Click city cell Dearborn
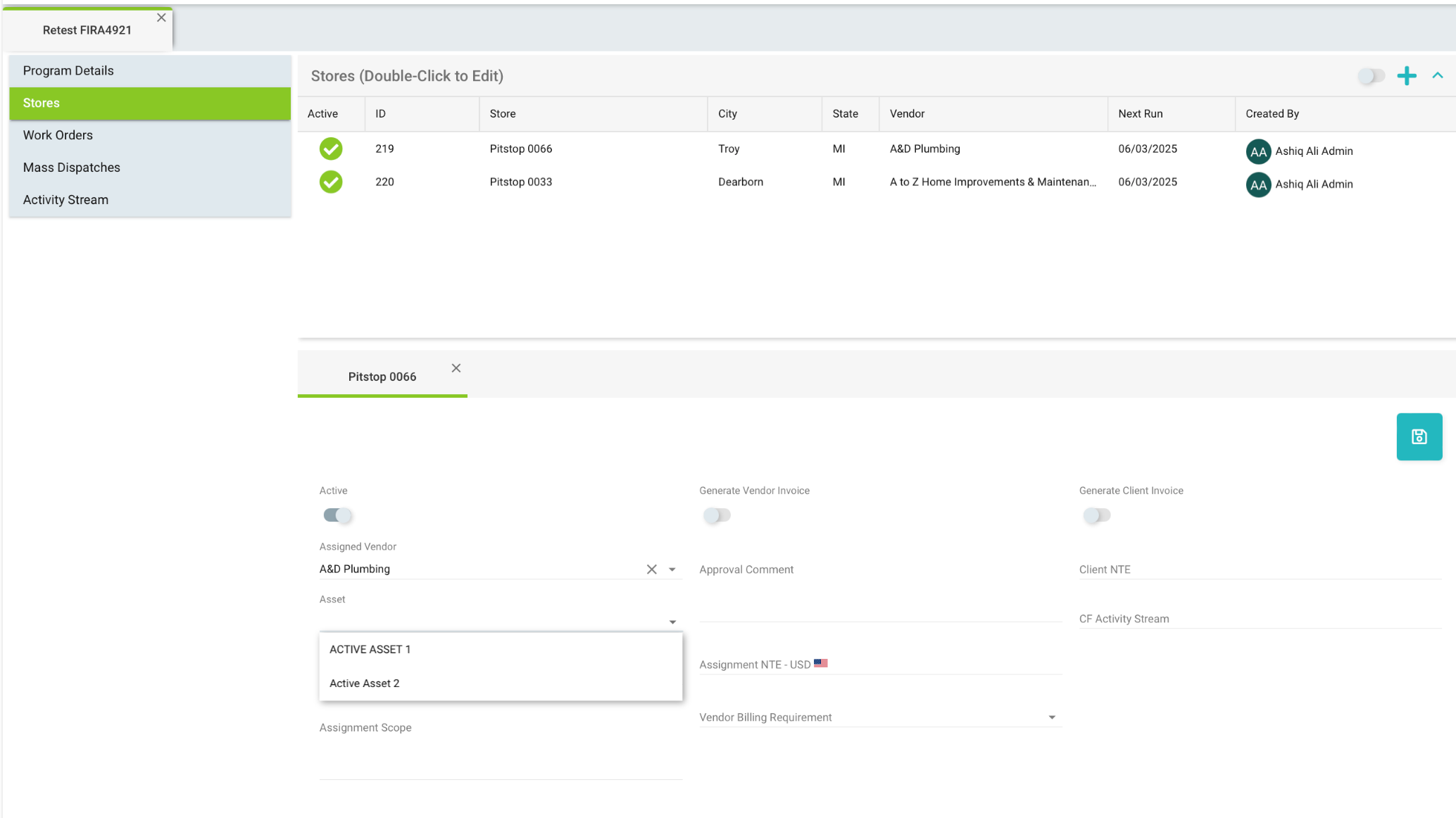The image size is (1456, 818). point(741,182)
